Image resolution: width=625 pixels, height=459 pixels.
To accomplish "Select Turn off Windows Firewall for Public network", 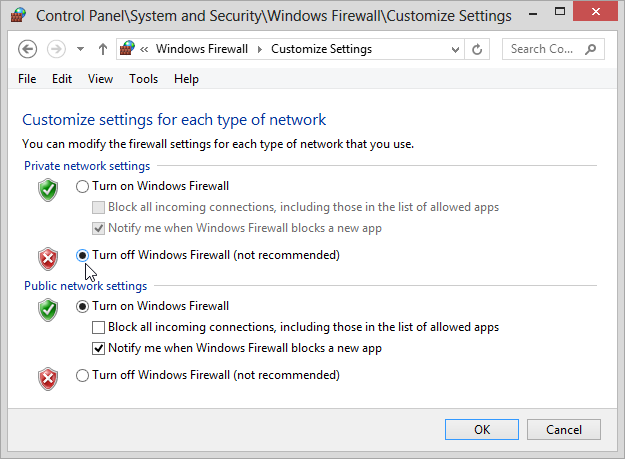I will [x=83, y=376].
